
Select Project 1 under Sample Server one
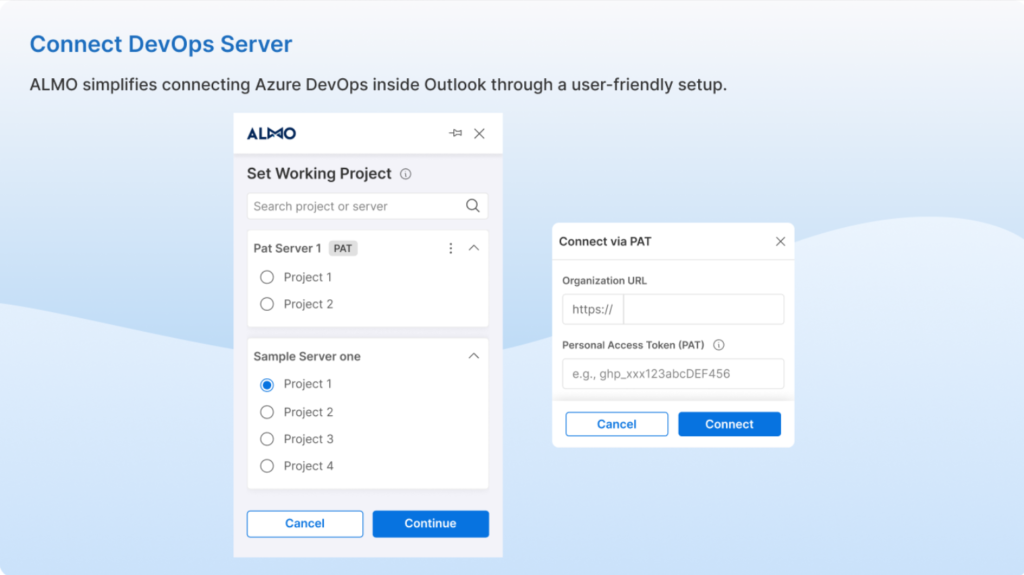coord(266,384)
